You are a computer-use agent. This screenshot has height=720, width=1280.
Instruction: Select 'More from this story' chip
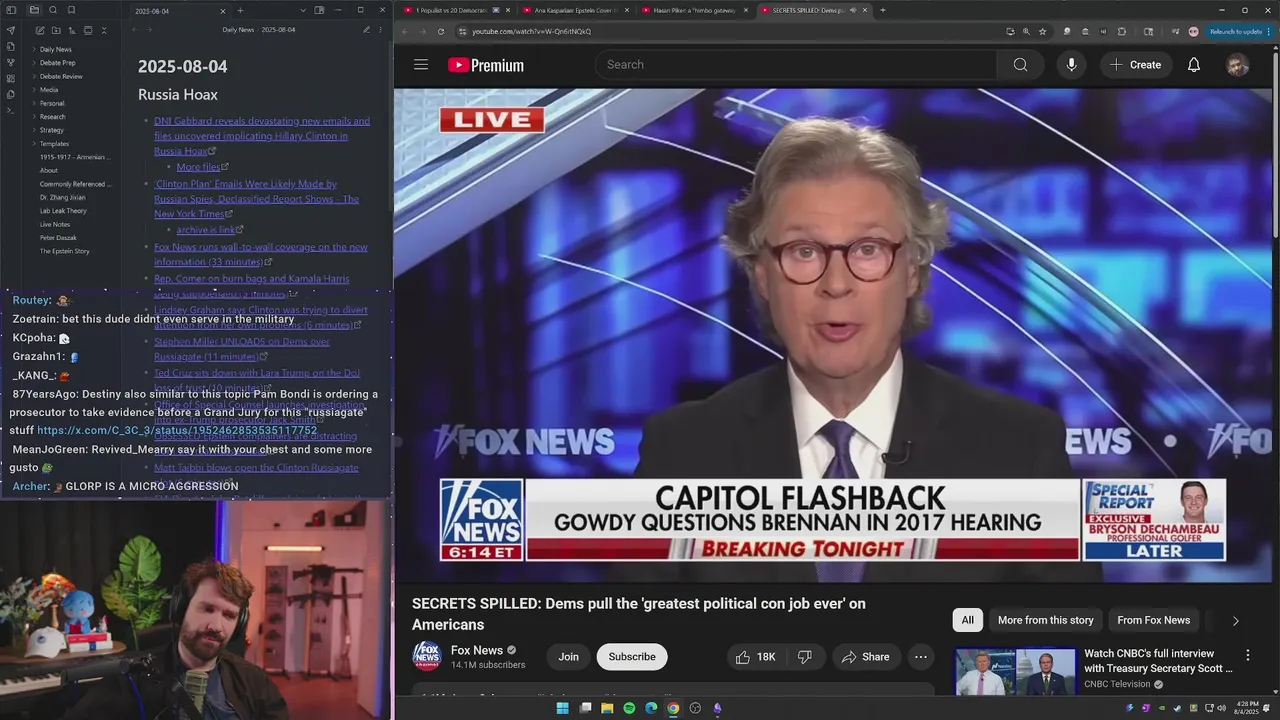1045,620
